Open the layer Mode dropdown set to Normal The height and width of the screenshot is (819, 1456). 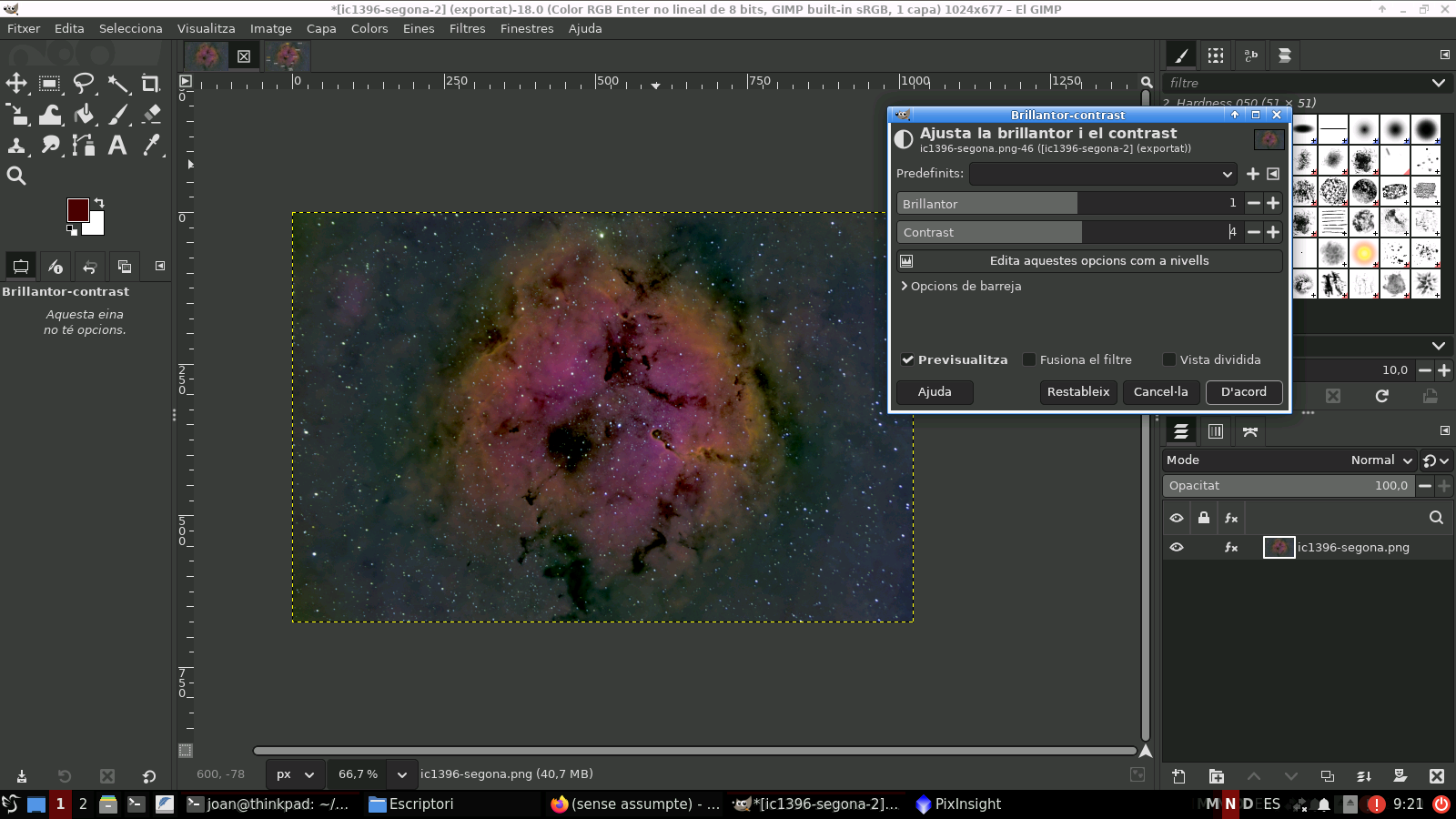1381,460
